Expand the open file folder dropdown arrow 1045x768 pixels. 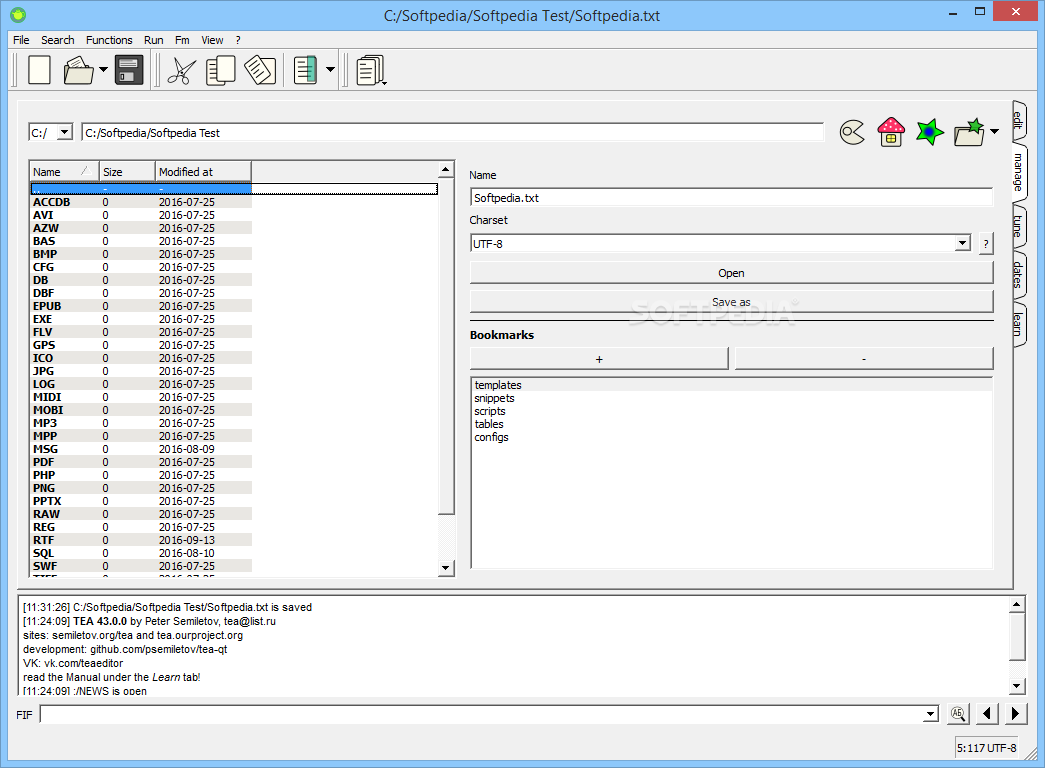pos(103,69)
